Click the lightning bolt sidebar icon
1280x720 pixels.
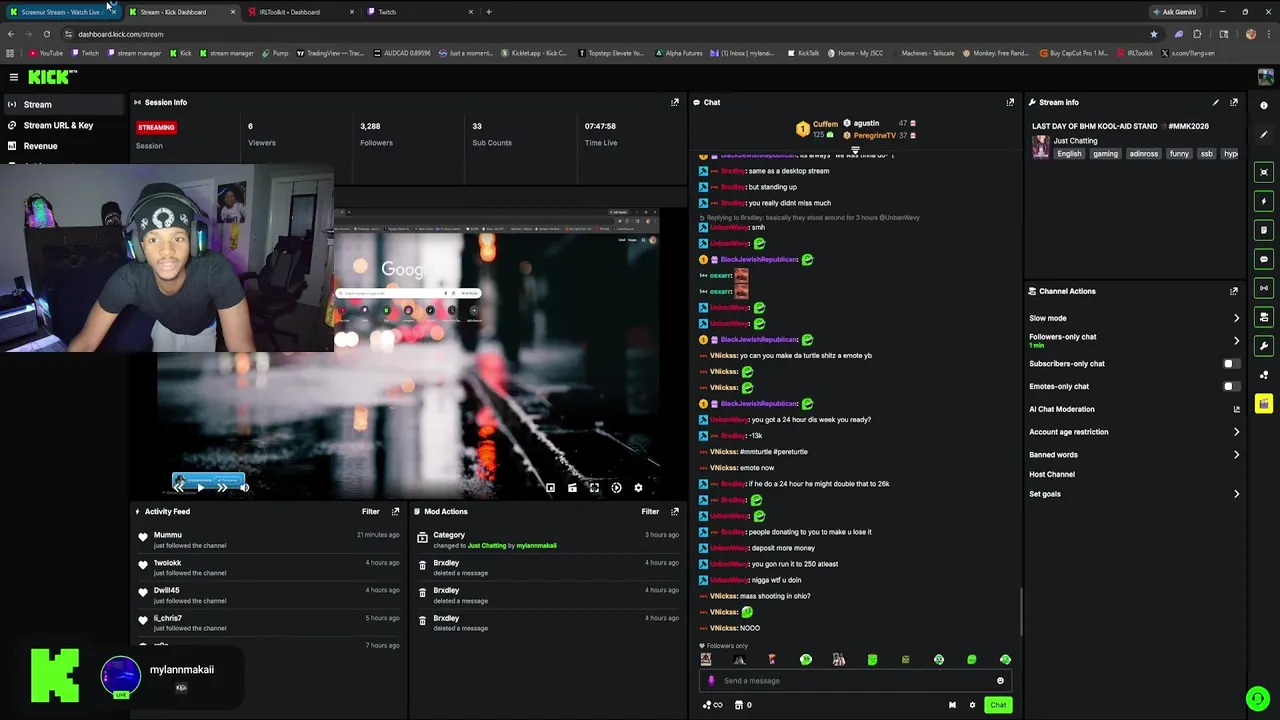[x=1264, y=201]
